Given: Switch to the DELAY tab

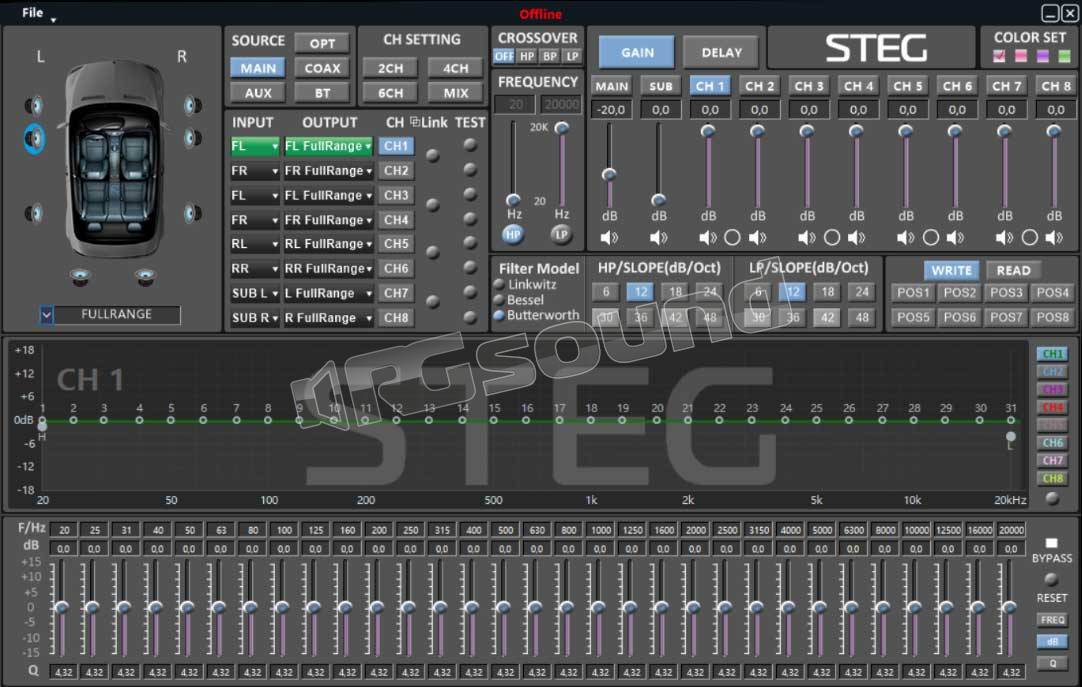Looking at the screenshot, I should [721, 52].
